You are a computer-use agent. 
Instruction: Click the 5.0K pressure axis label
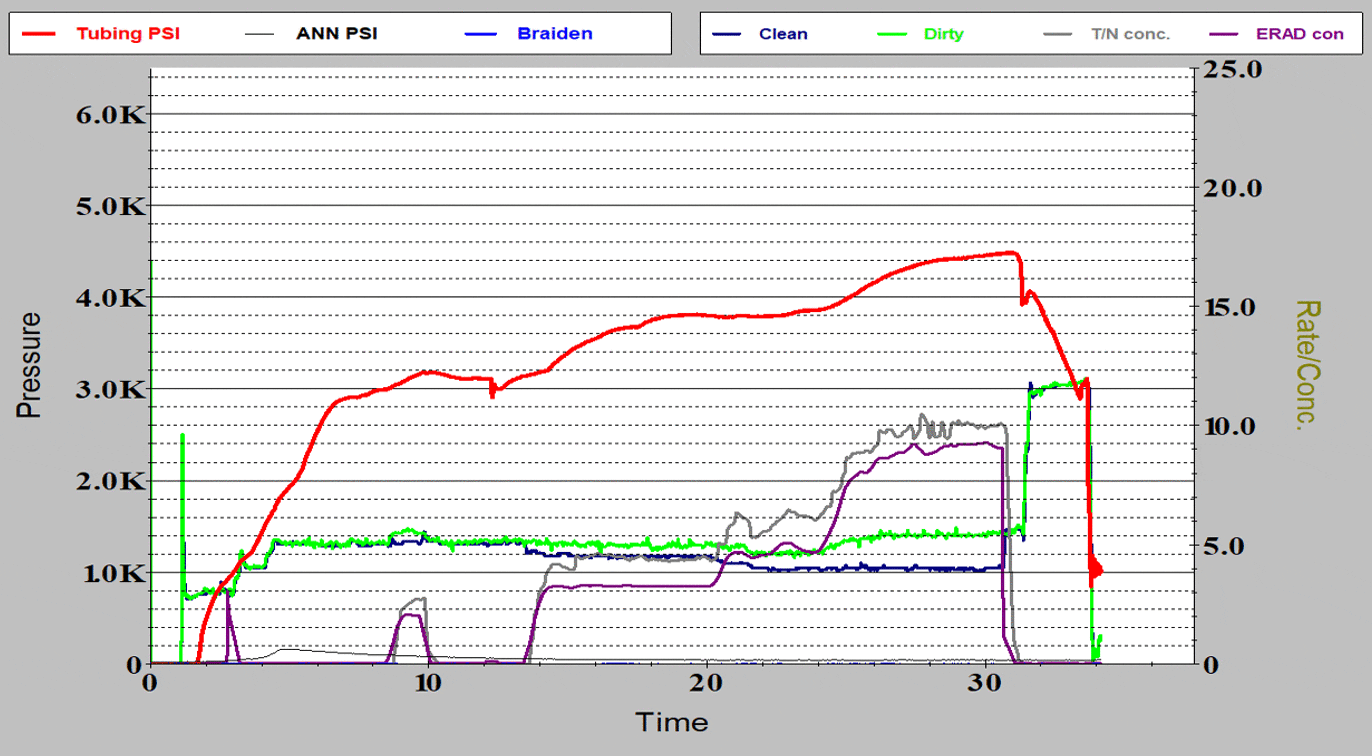click(x=111, y=206)
